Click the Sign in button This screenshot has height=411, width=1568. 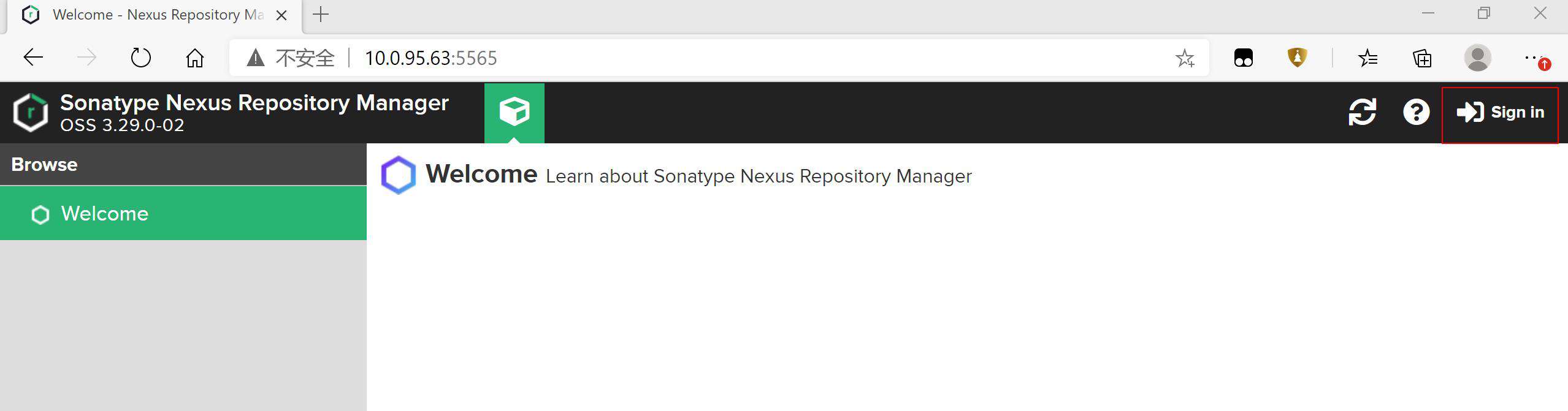click(1500, 113)
